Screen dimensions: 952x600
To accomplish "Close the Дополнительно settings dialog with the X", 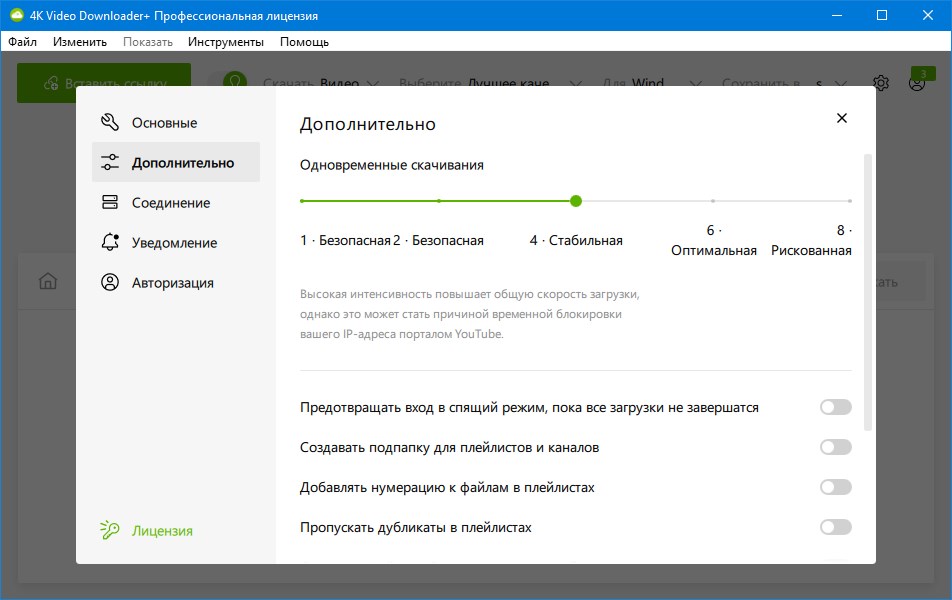I will (x=841, y=117).
